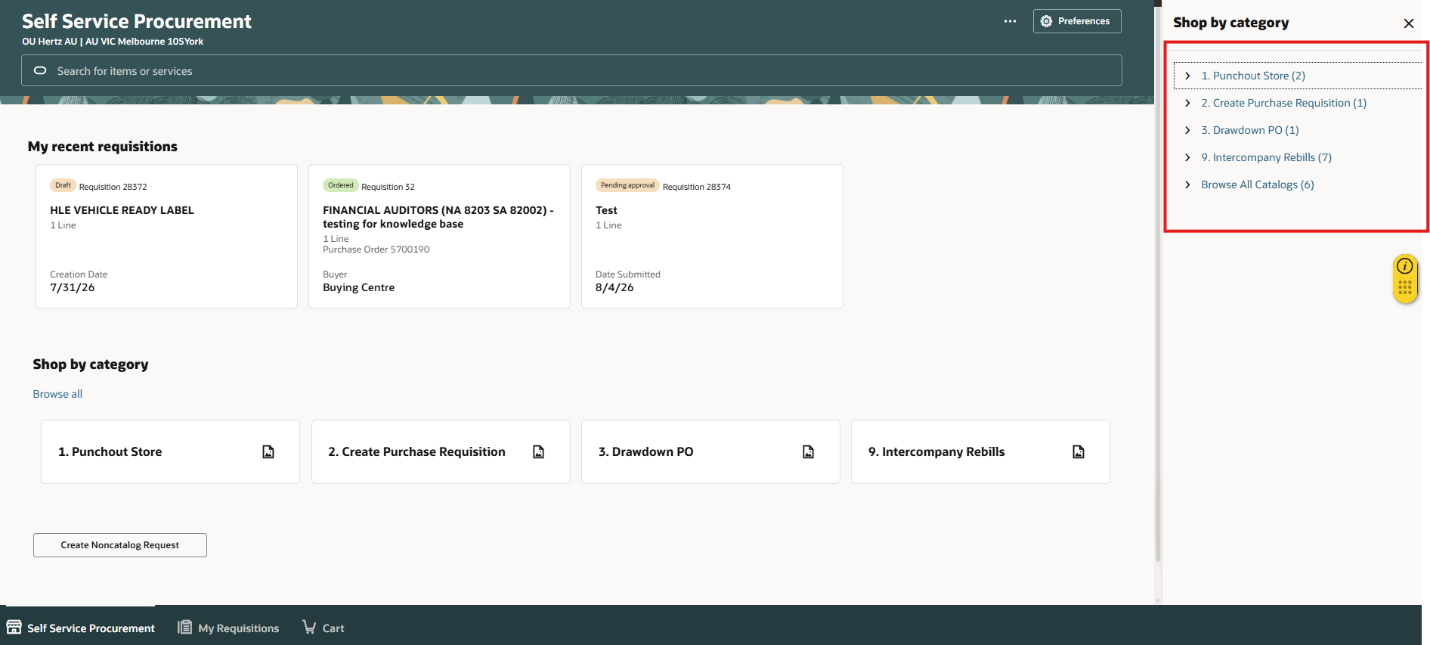1430x645 pixels.
Task: Open 9. Intercompany Rebills (7) link
Action: point(1266,157)
